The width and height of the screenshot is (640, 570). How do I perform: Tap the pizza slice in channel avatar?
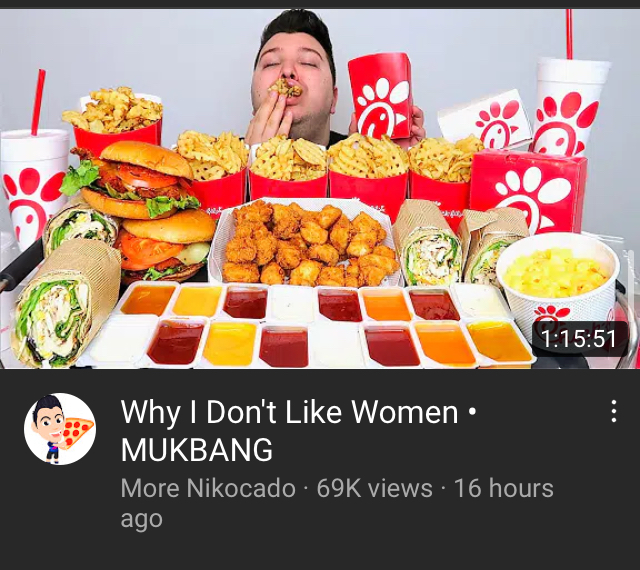[x=77, y=432]
